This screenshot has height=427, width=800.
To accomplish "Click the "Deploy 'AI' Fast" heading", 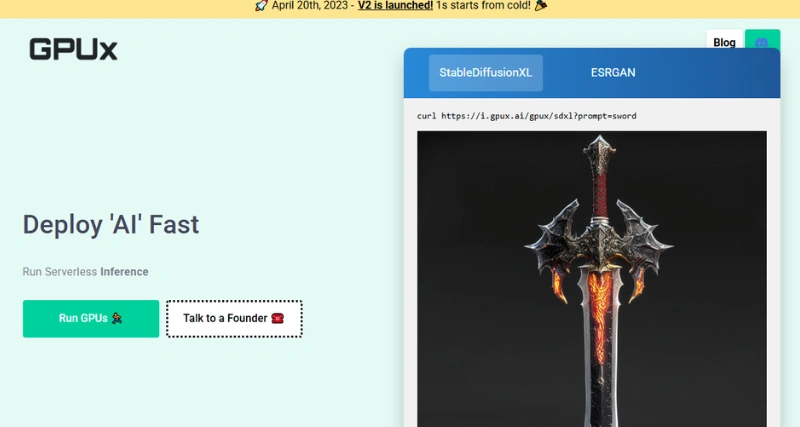I will (x=111, y=224).
